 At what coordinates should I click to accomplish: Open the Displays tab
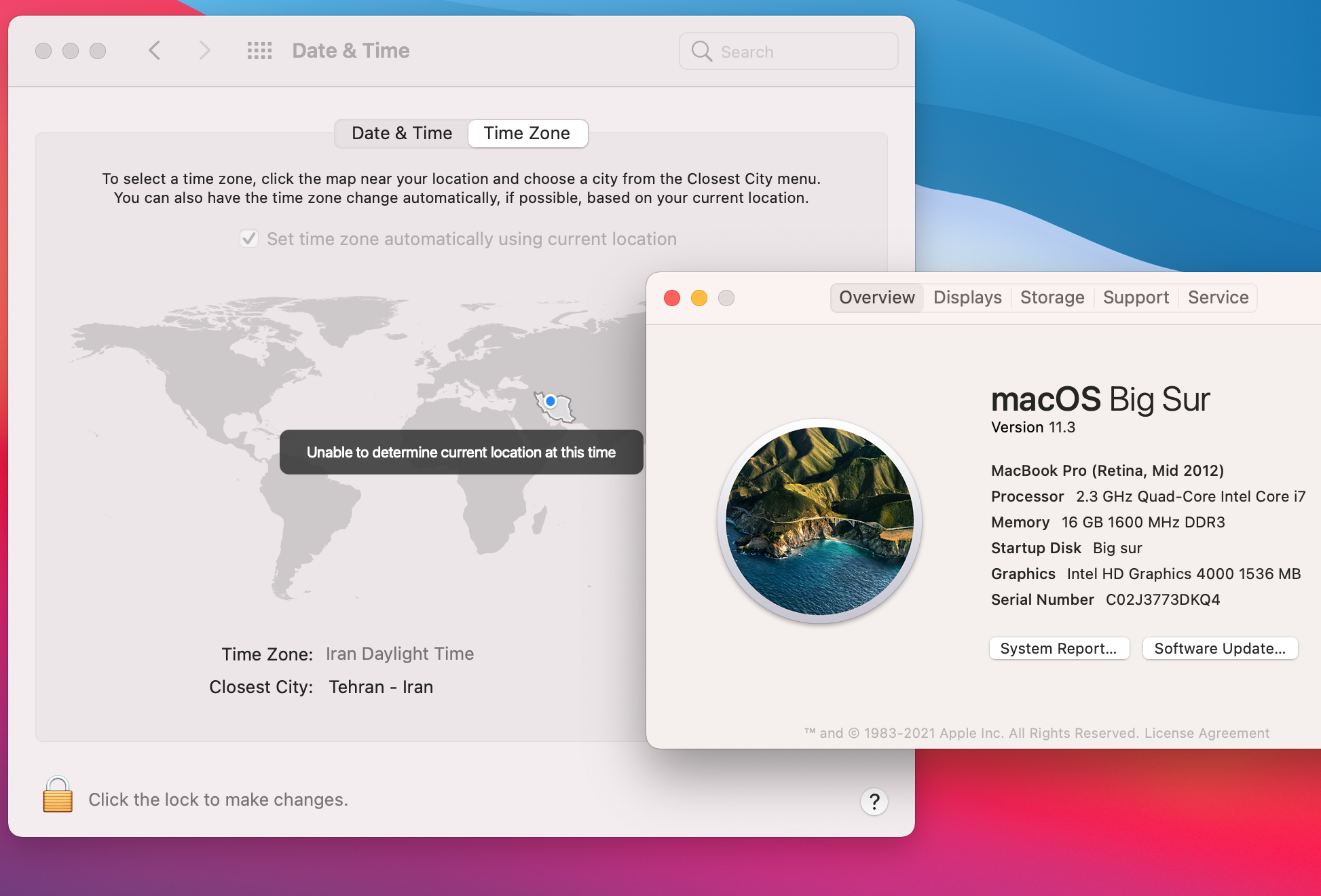pos(967,298)
